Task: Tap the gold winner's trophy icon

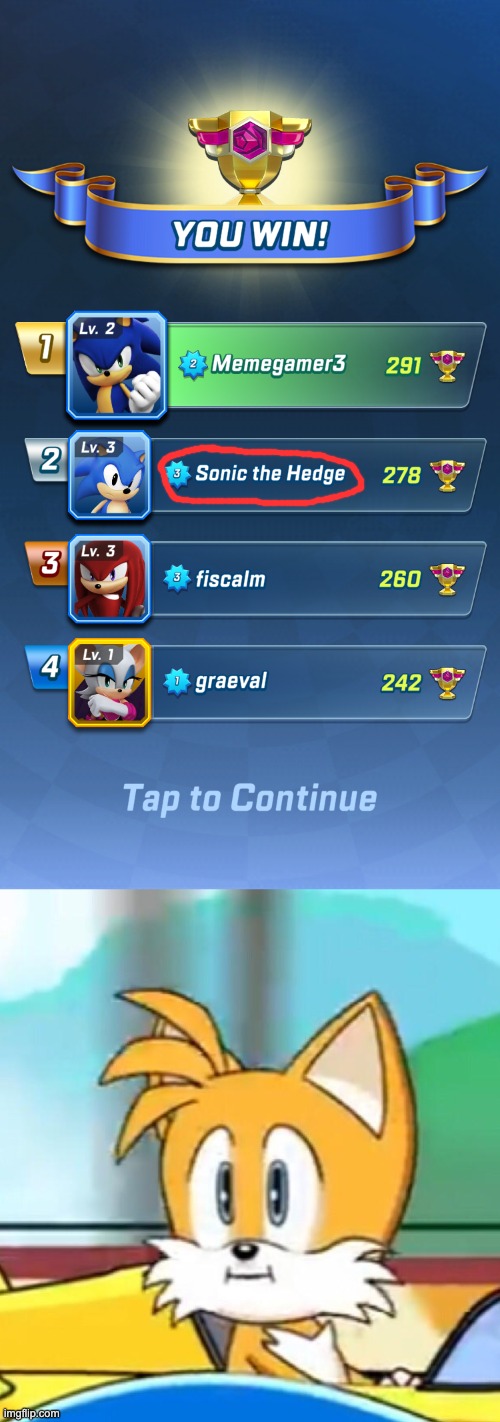Action: 249,142
